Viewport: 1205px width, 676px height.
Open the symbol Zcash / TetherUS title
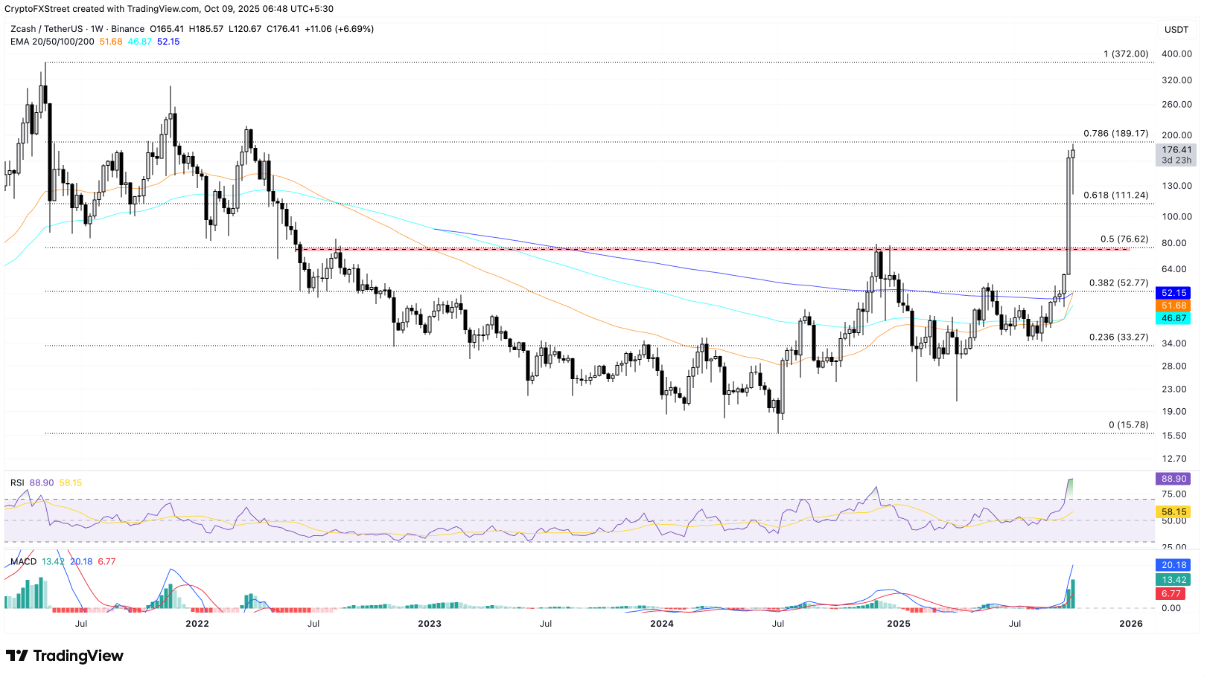47,29
